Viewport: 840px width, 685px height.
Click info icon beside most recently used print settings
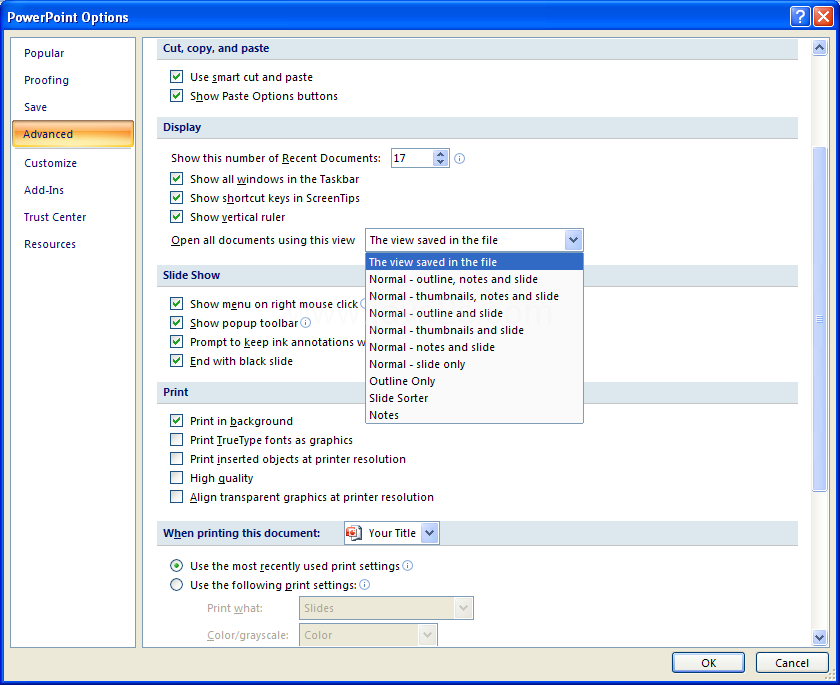click(x=408, y=566)
